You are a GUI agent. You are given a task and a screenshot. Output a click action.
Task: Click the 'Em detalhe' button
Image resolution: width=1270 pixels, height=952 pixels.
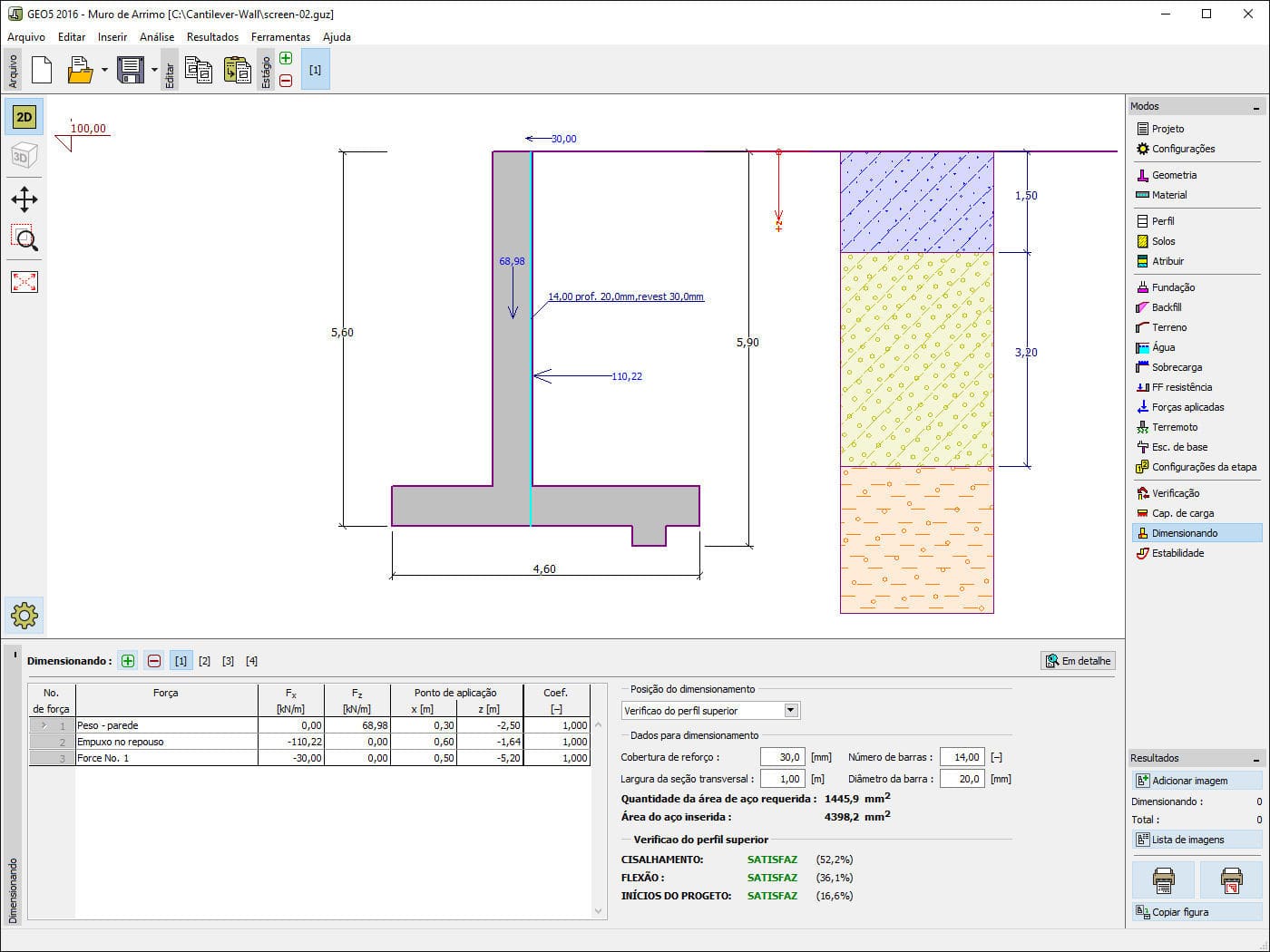point(1078,661)
